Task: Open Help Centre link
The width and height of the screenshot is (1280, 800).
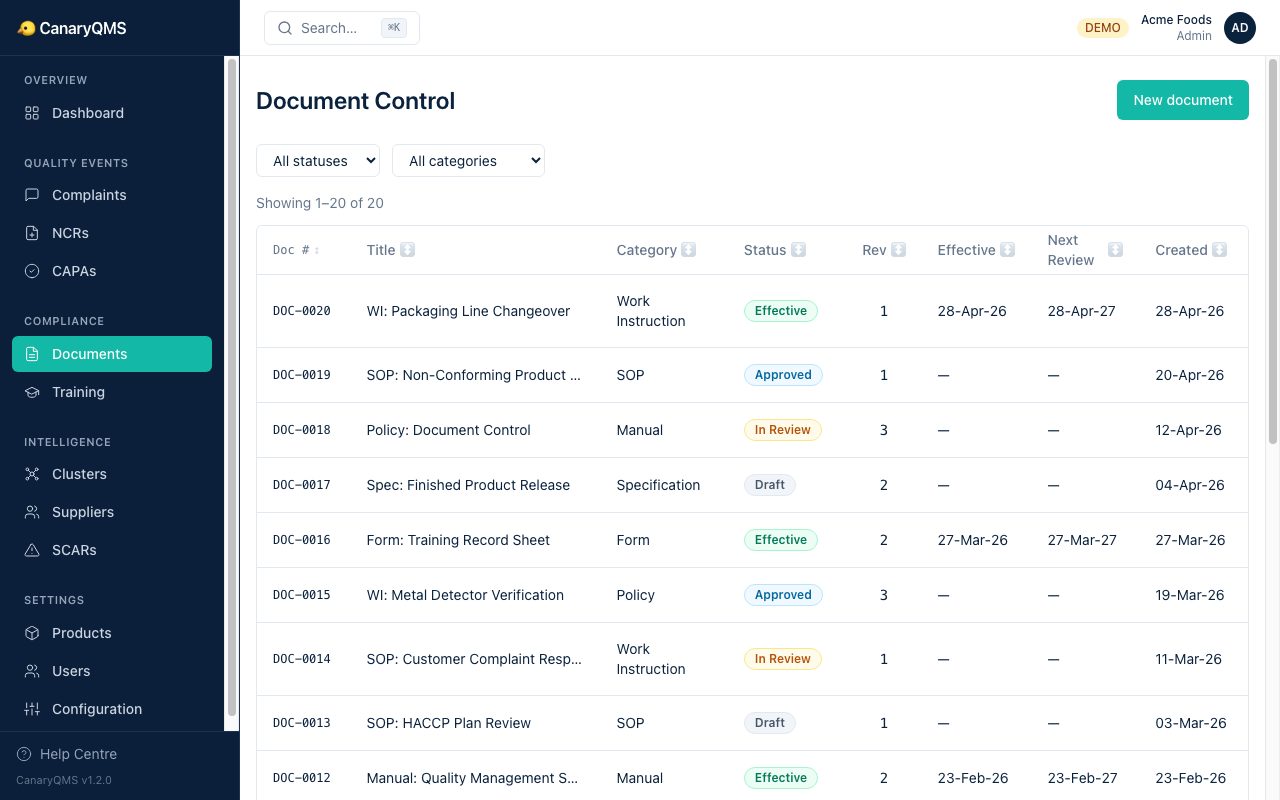Action: click(x=67, y=754)
